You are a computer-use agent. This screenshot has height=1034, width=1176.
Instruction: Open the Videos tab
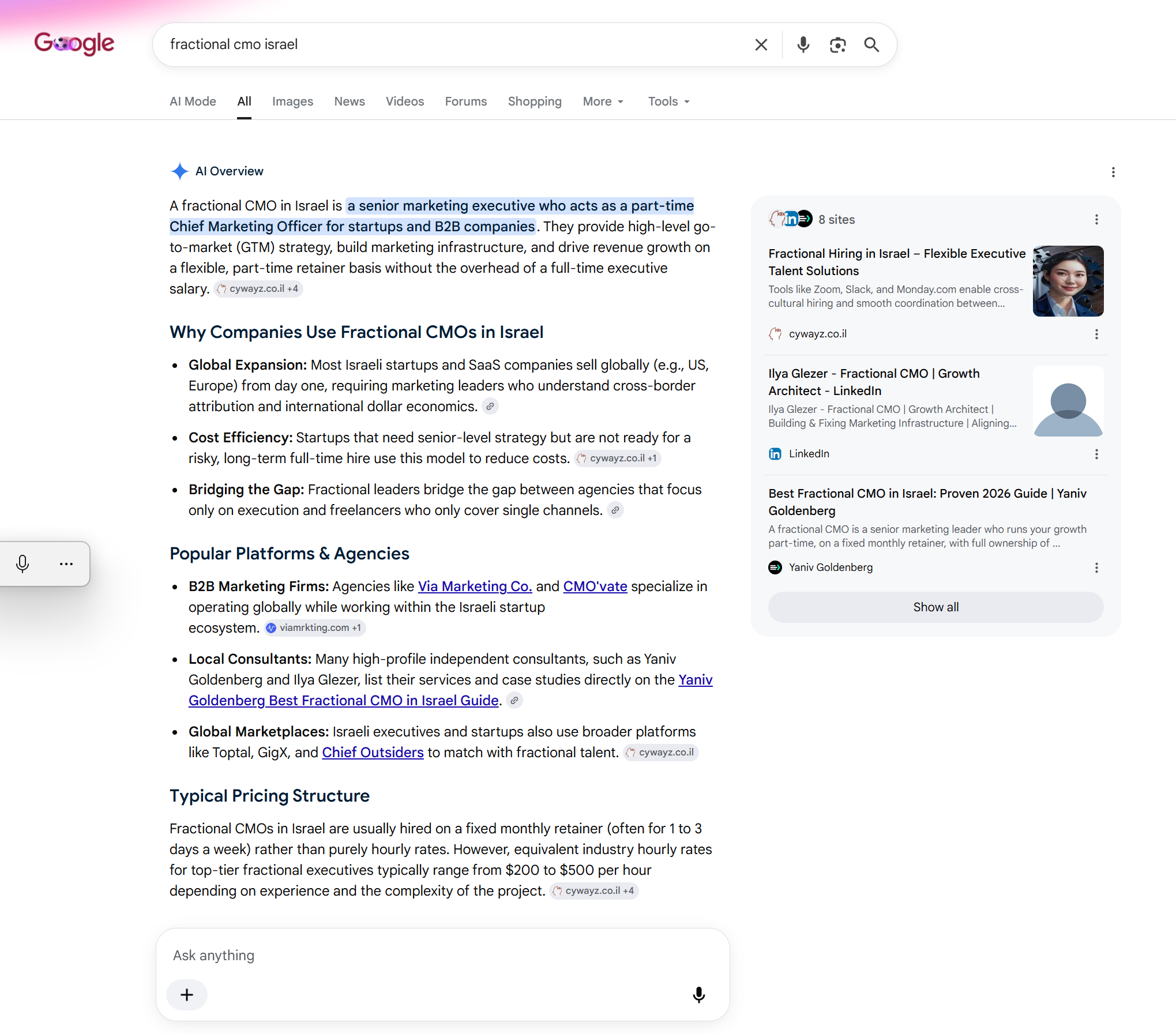click(x=405, y=101)
